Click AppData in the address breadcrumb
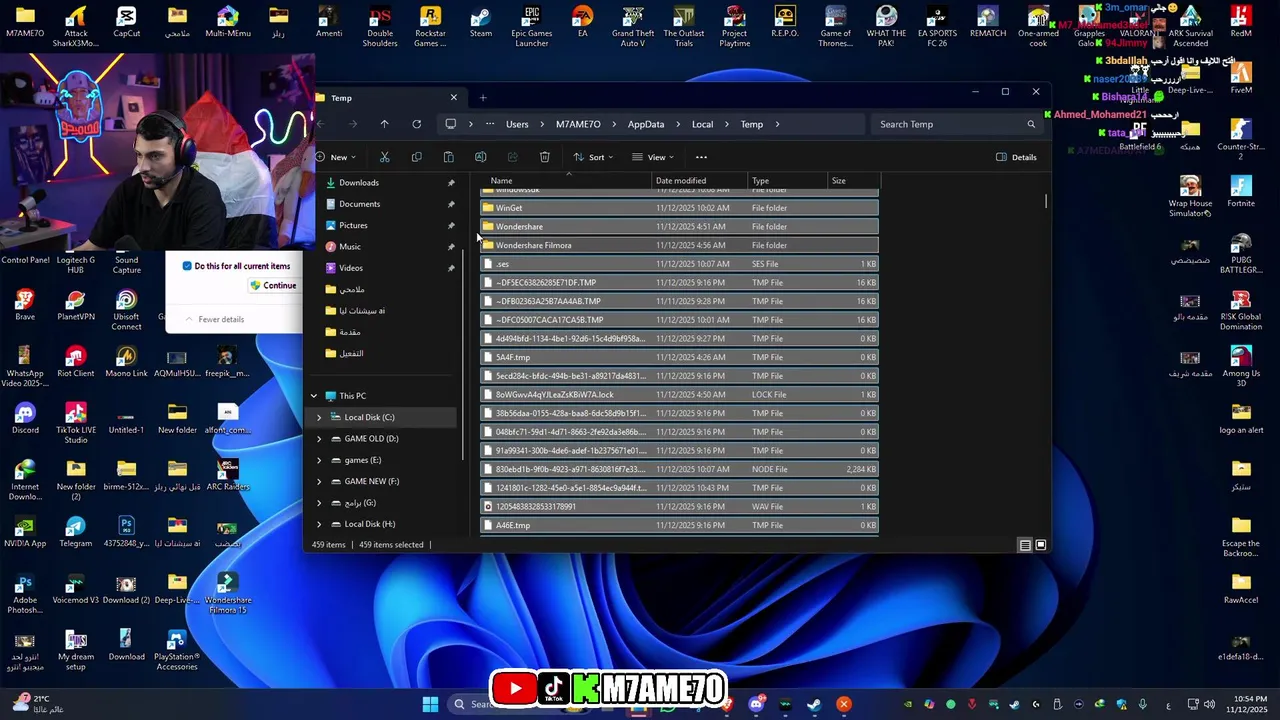 [646, 124]
